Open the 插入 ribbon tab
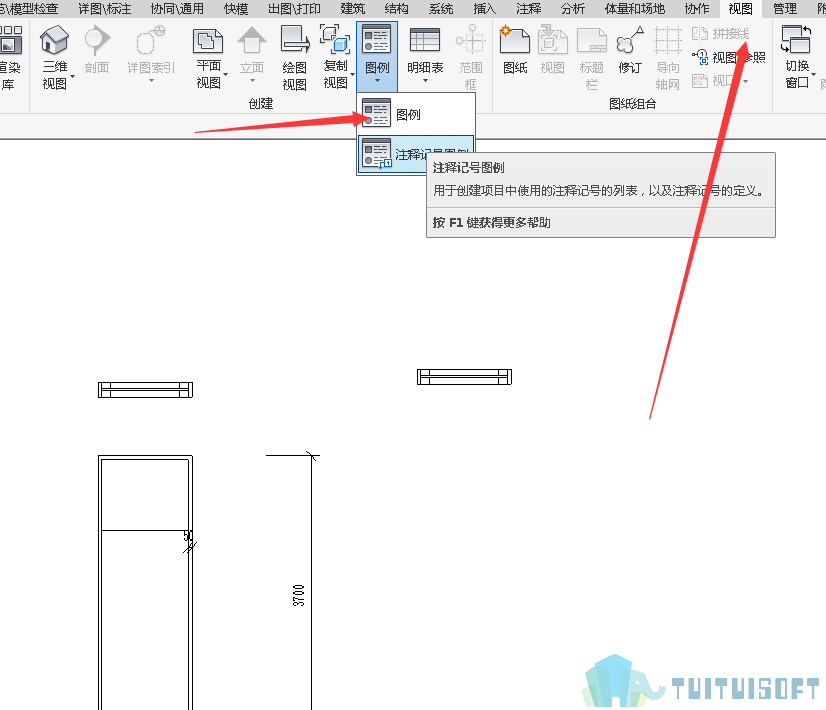Viewport: 826px width, 710px height. (485, 8)
